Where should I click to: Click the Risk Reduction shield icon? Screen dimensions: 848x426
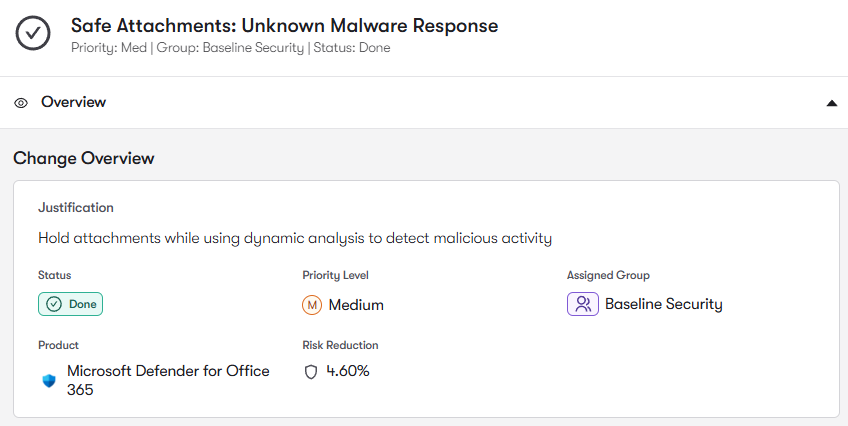coord(311,372)
